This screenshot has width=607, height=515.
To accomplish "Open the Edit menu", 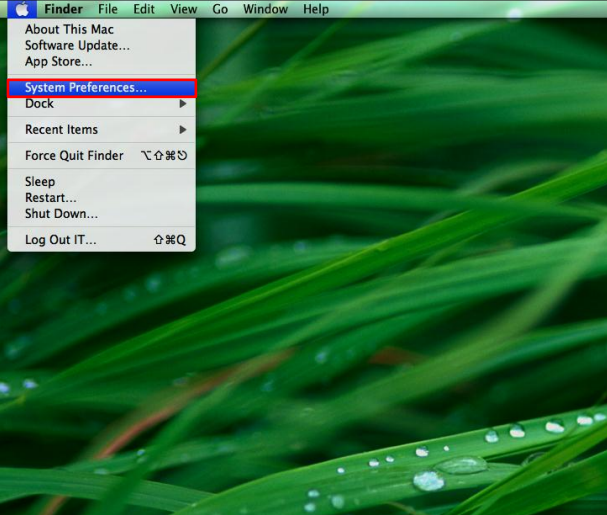I will tap(144, 9).
